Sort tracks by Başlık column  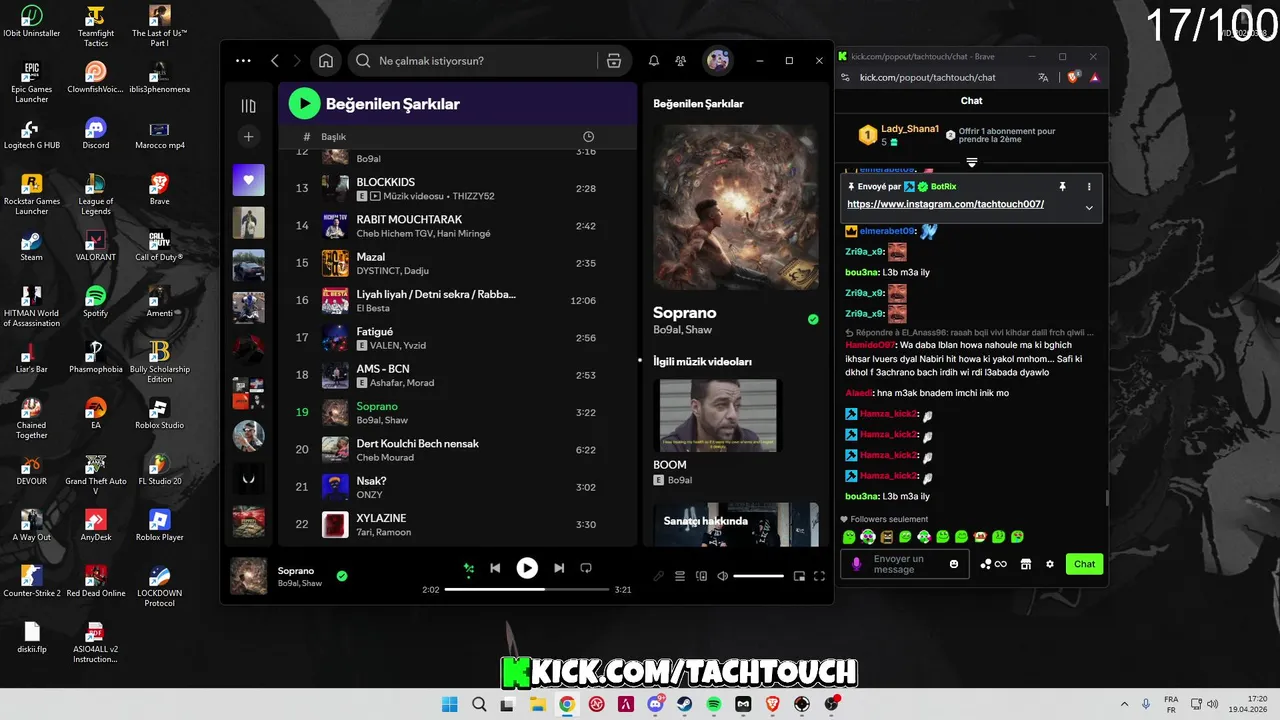point(333,137)
